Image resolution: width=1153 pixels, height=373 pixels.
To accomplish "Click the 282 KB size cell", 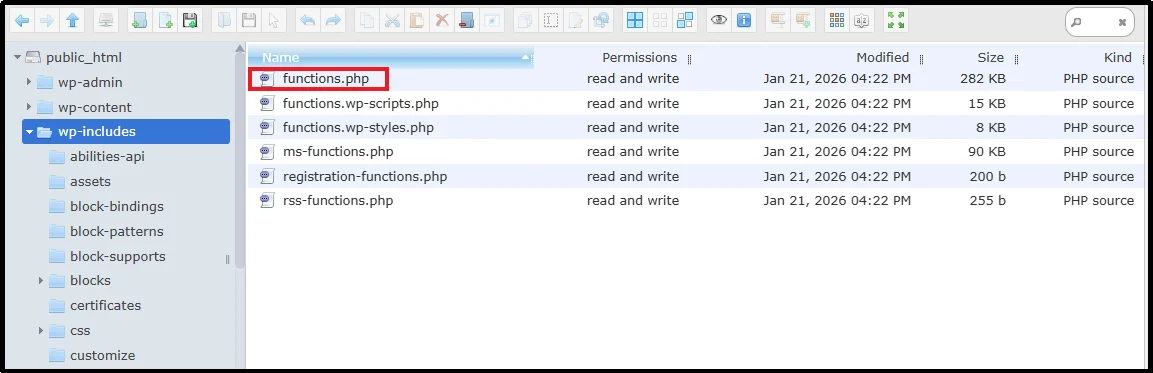I will (983, 78).
